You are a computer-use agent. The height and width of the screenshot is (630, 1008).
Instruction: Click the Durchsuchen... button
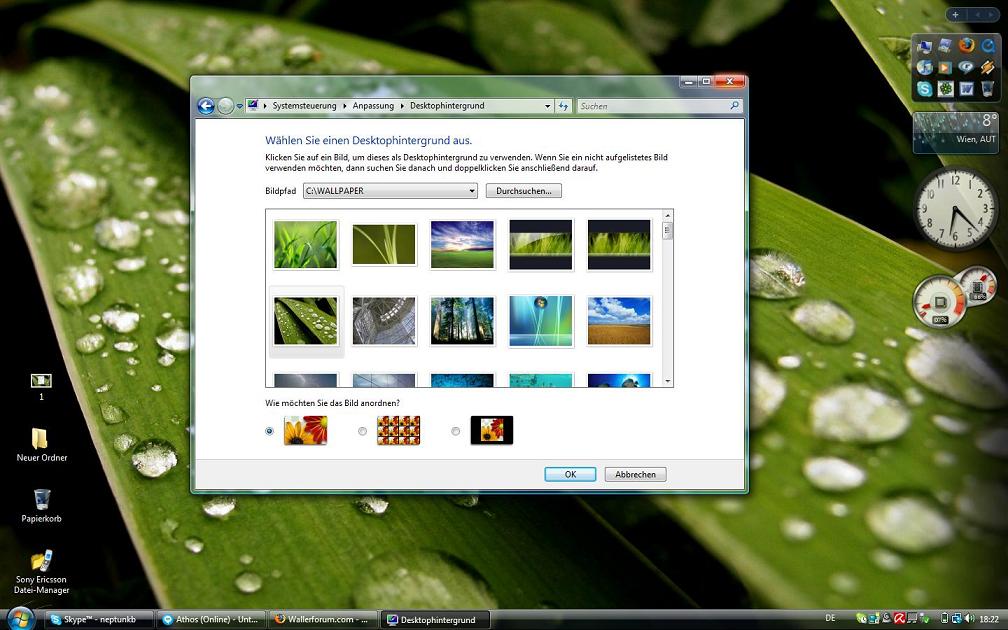click(x=523, y=191)
